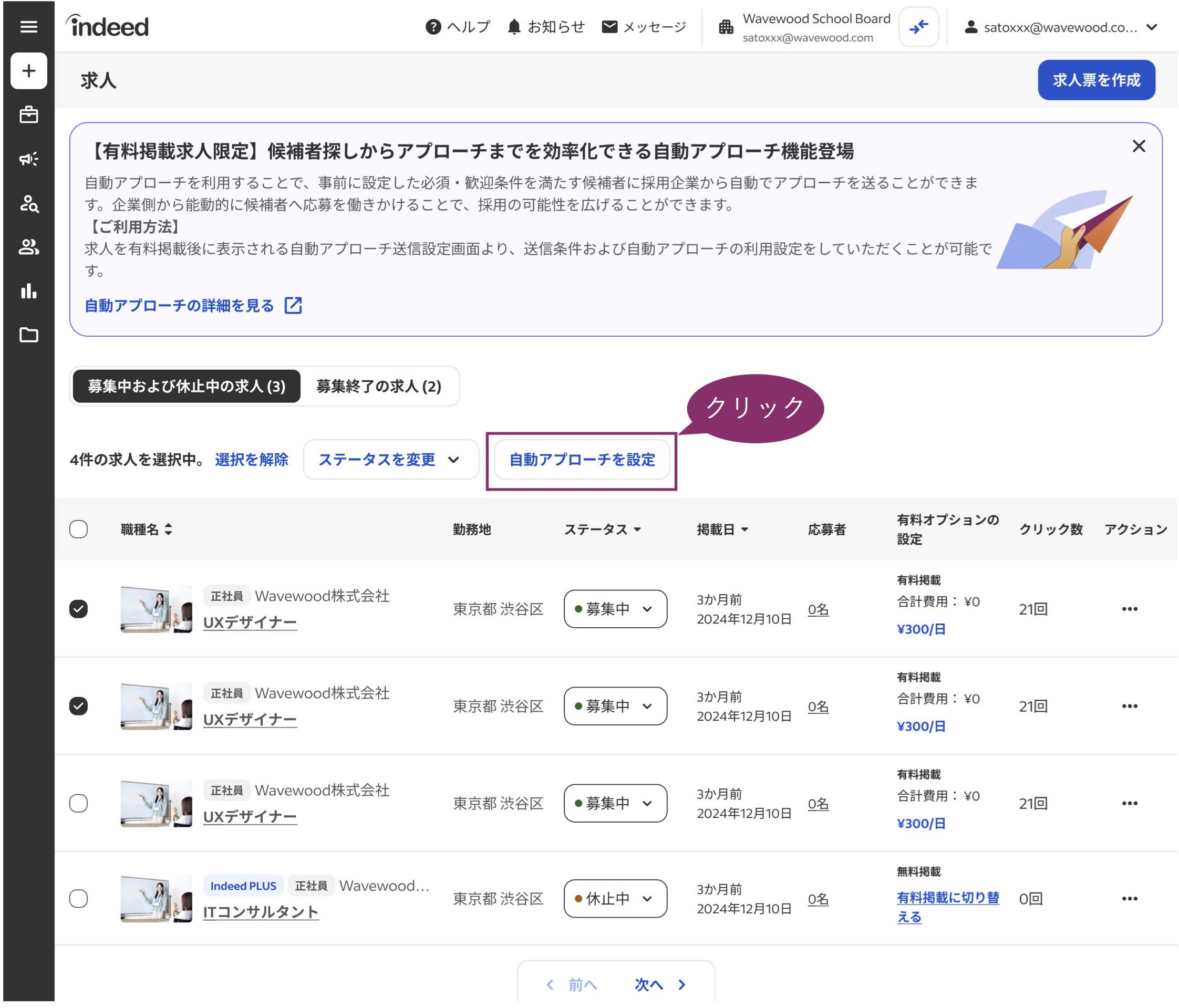
Task: Switch to the 募集終了の求人 (2) tab
Action: 378,386
